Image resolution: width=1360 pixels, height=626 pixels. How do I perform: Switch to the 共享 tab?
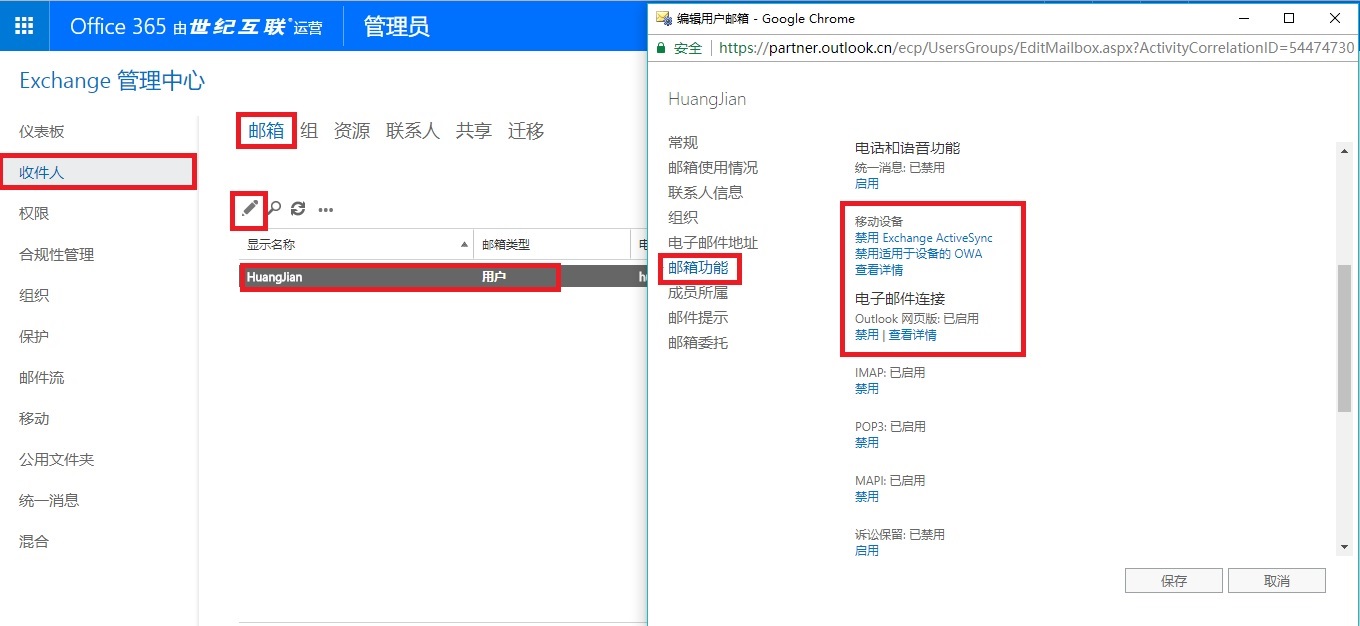pyautogui.click(x=474, y=131)
